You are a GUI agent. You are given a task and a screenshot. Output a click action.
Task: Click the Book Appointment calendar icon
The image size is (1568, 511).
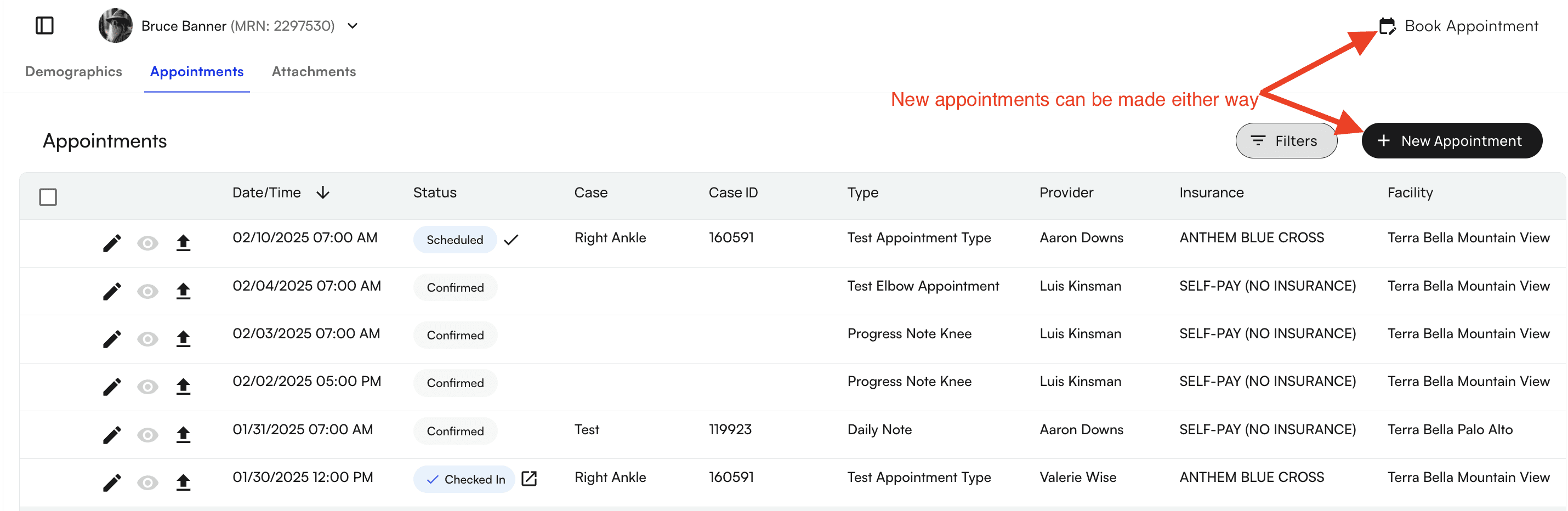point(1387,26)
